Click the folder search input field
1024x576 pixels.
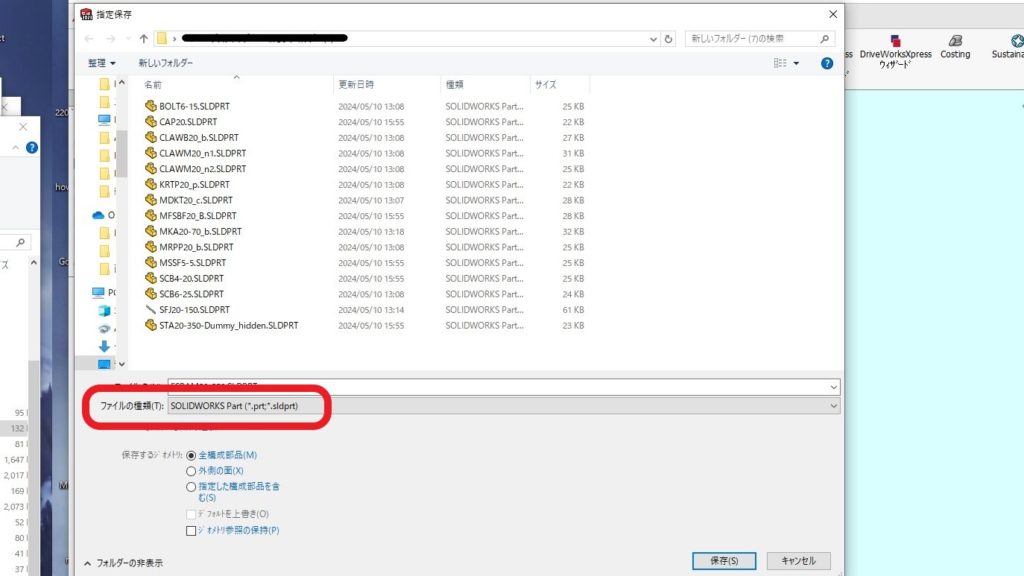pos(755,39)
